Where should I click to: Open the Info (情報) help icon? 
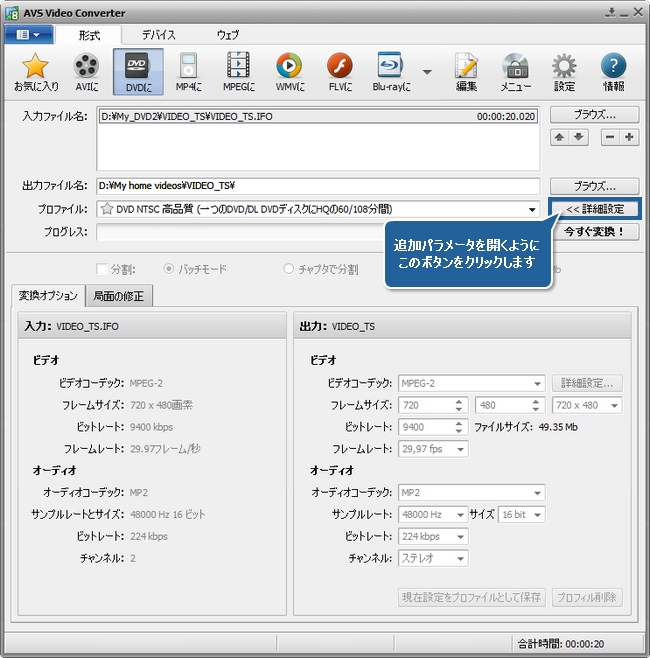pos(613,72)
